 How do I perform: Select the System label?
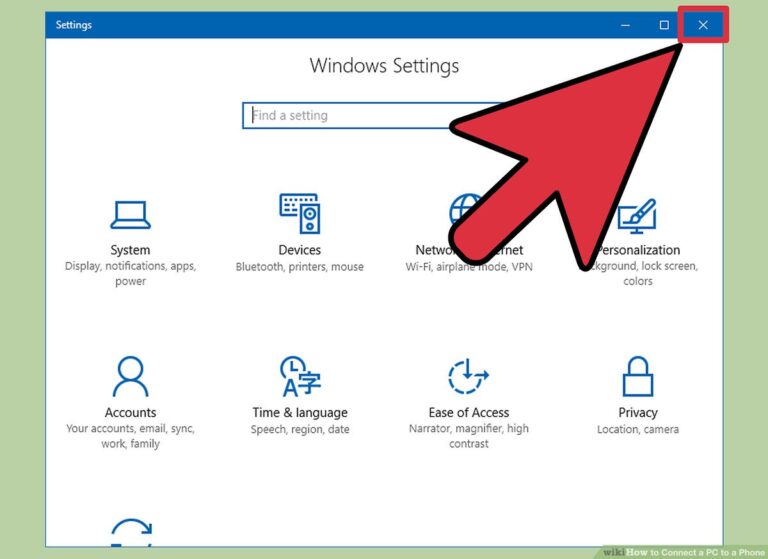tap(130, 250)
